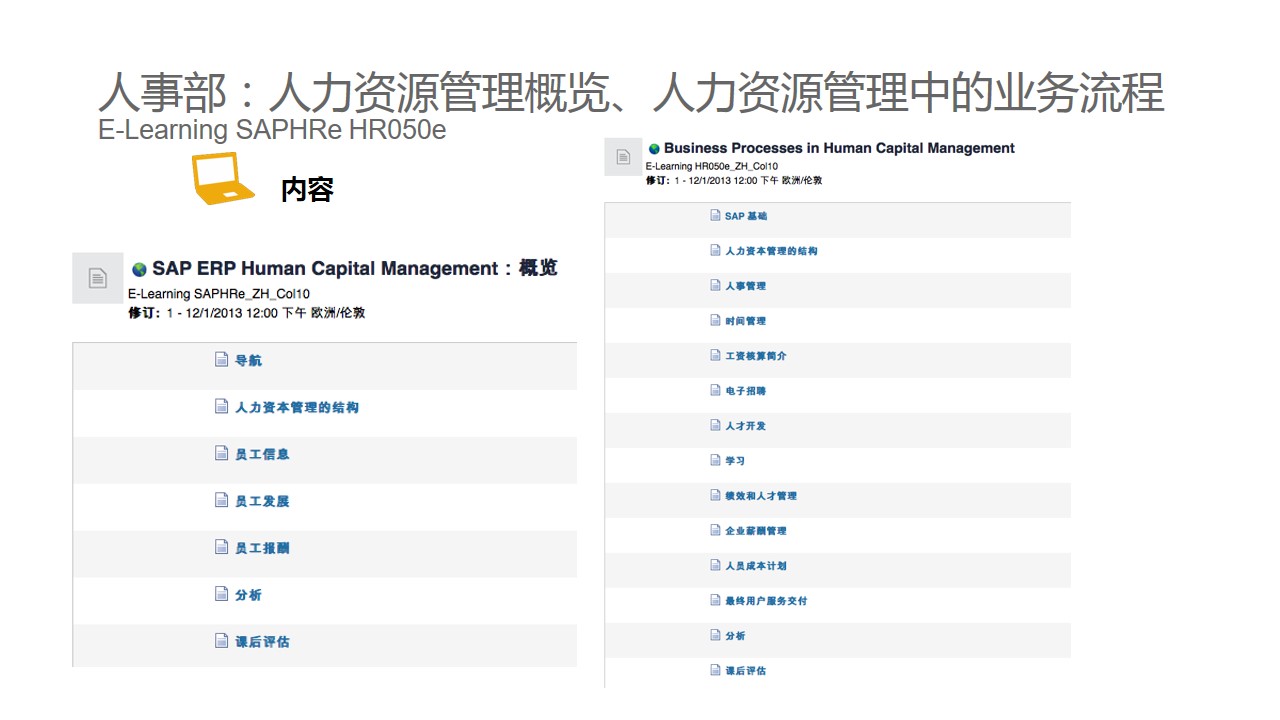Open the 最终用户服务交付 lesson link

(766, 601)
